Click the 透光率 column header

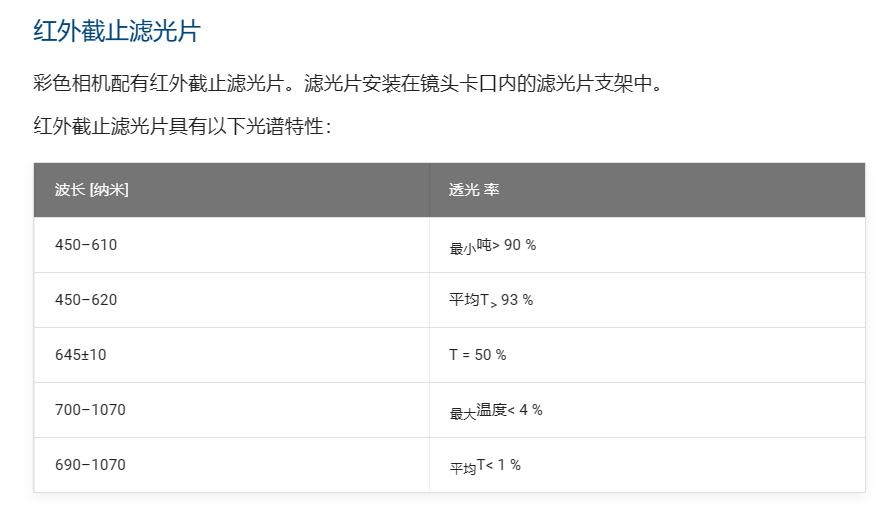[474, 189]
